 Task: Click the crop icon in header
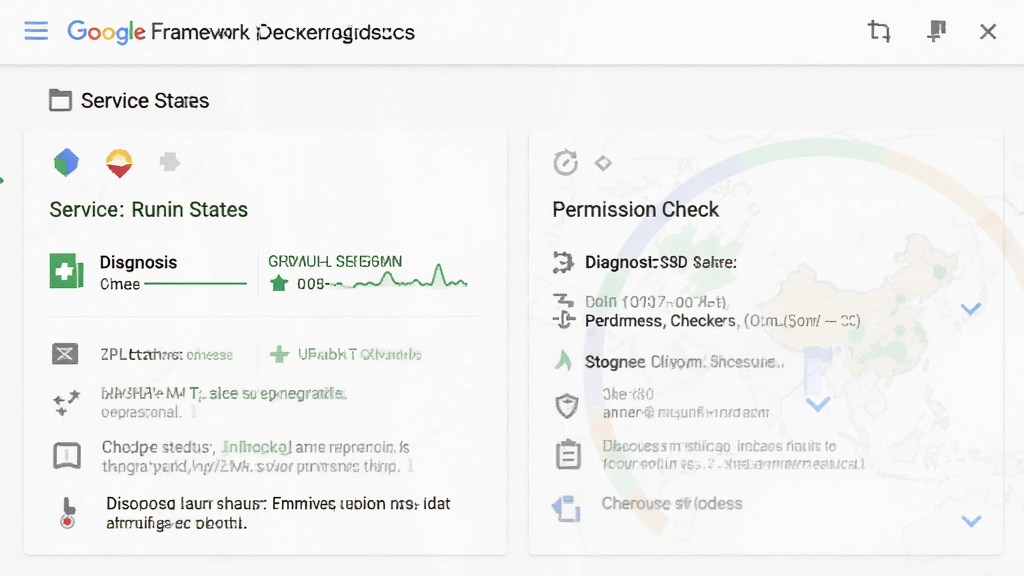(x=879, y=31)
